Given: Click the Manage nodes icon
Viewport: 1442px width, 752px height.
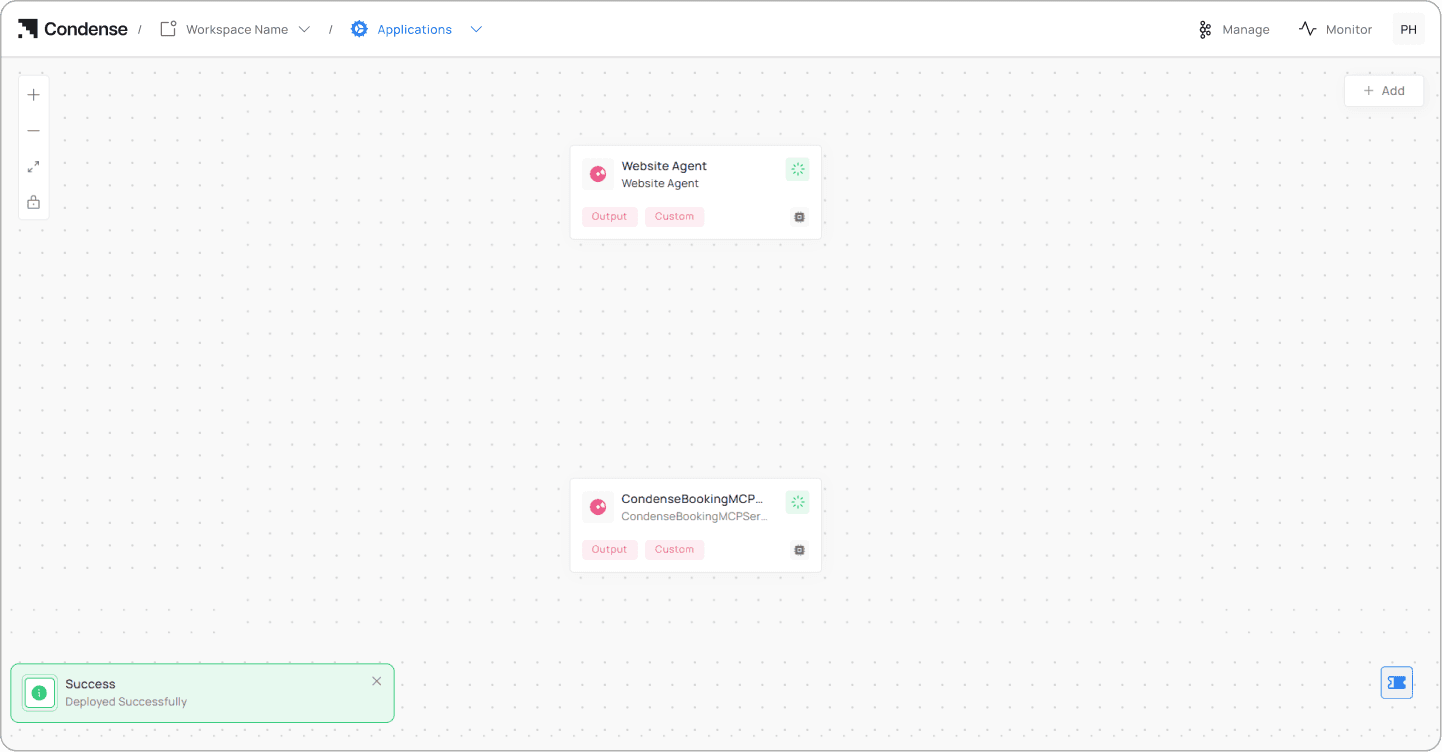Looking at the screenshot, I should pyautogui.click(x=1205, y=30).
